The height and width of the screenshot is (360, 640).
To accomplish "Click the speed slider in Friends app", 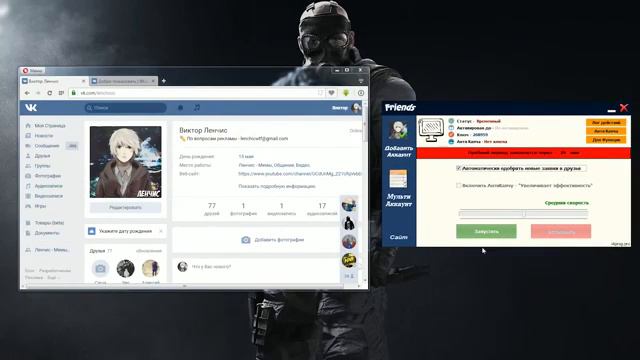I will coord(523,213).
